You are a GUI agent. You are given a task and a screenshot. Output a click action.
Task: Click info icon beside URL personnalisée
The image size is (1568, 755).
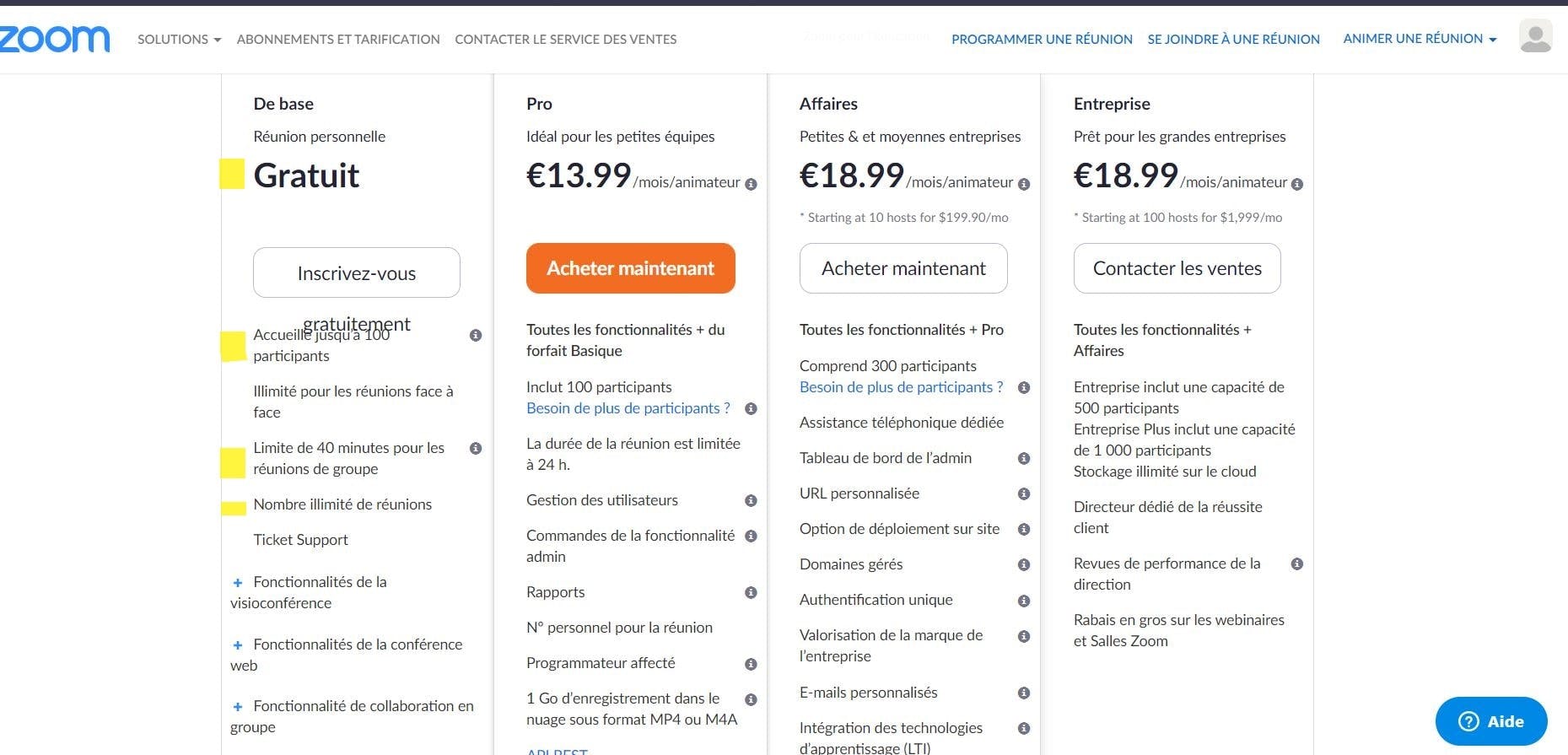coord(1024,494)
